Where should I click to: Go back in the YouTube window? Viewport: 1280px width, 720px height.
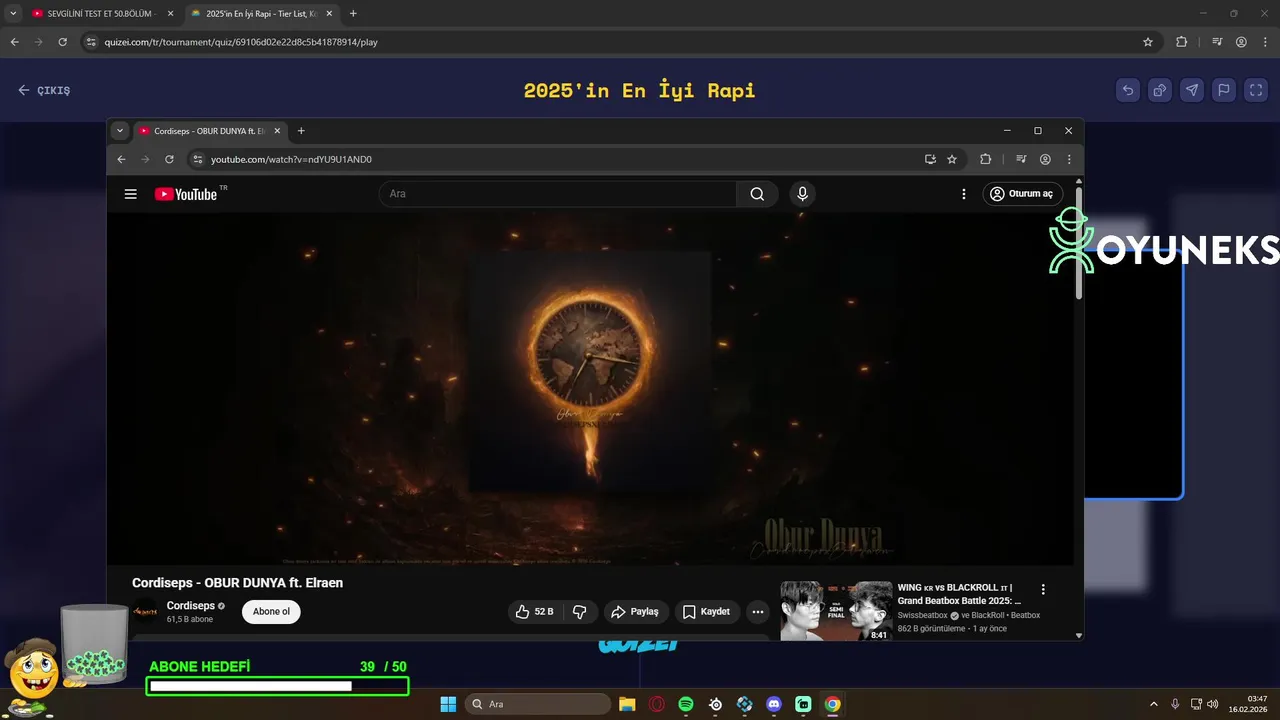[x=121, y=159]
